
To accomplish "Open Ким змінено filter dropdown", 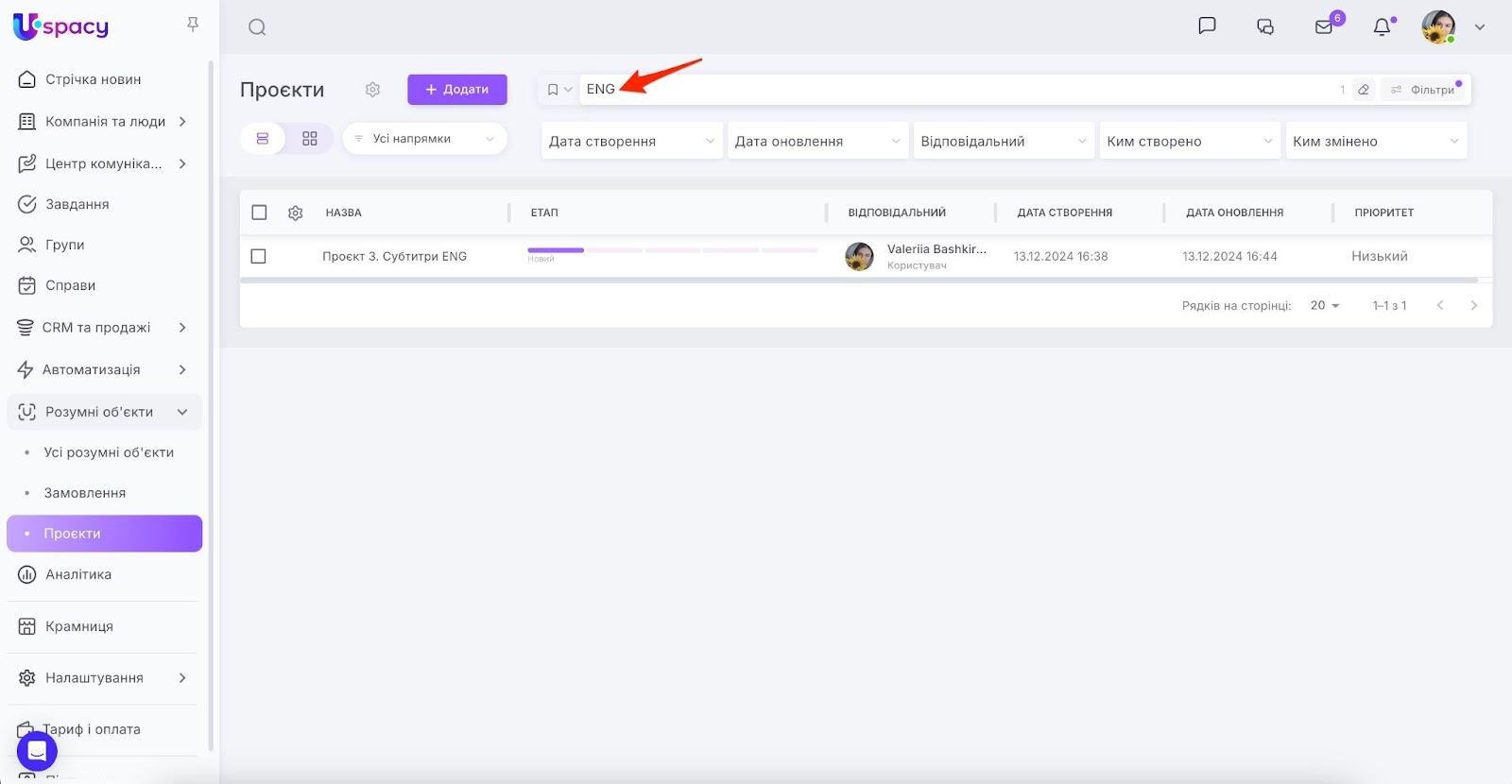I will (x=1376, y=141).
